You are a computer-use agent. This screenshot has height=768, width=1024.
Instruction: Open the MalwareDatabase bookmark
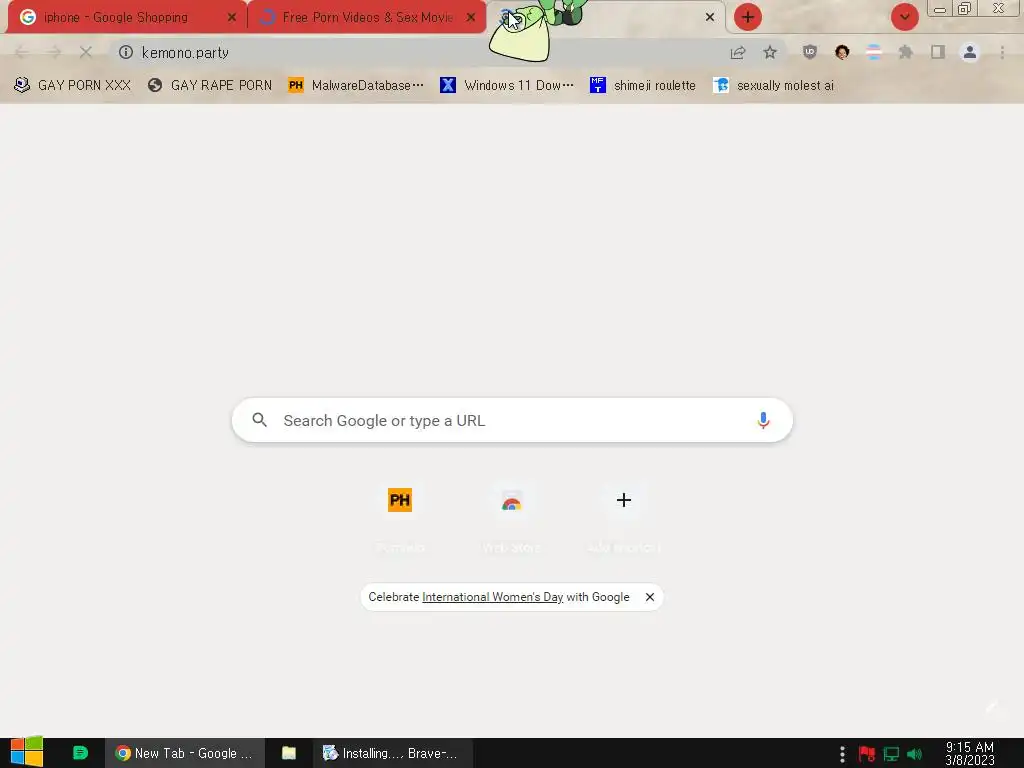pos(356,86)
